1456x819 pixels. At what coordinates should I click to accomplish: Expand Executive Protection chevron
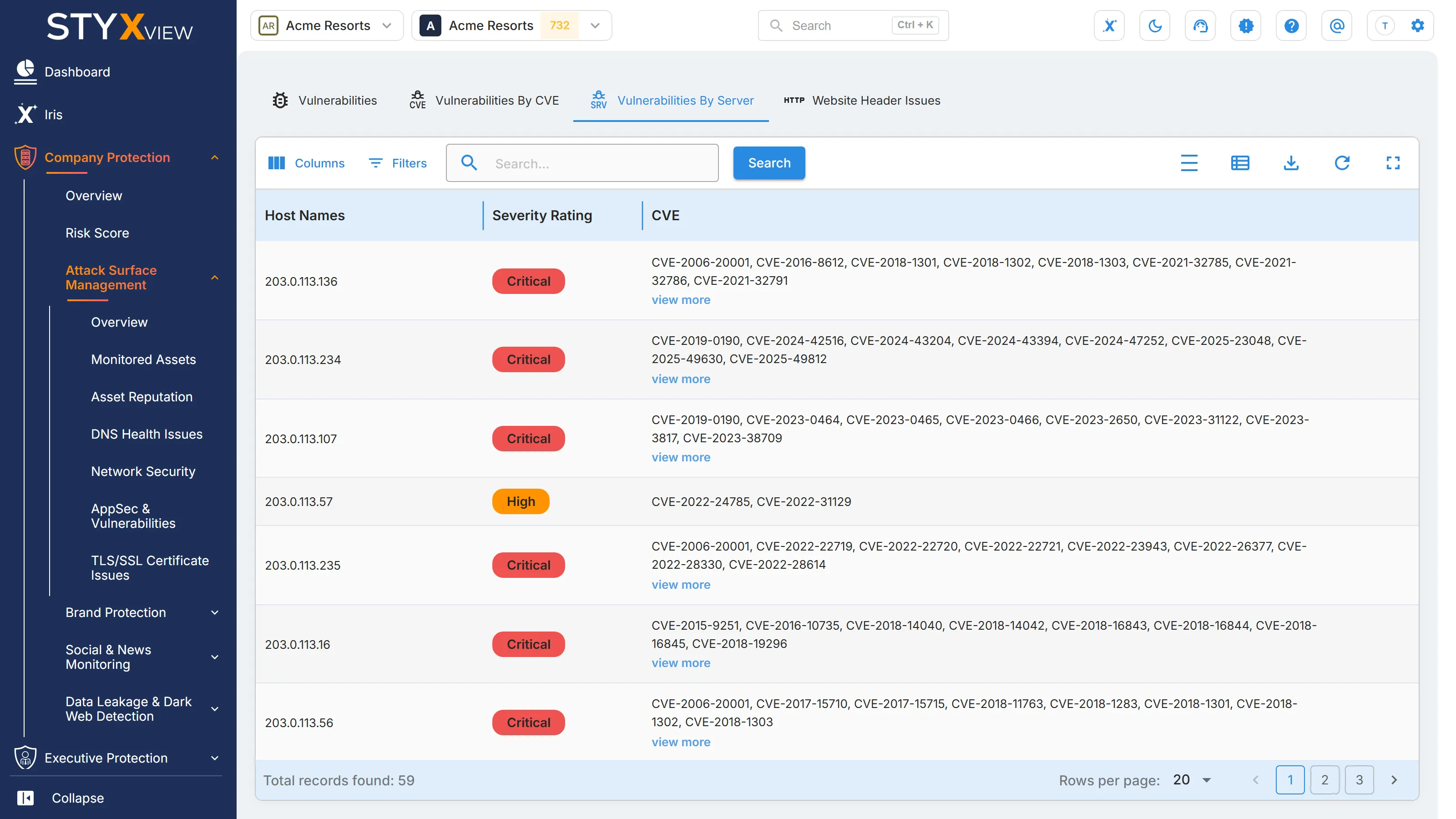pos(215,758)
